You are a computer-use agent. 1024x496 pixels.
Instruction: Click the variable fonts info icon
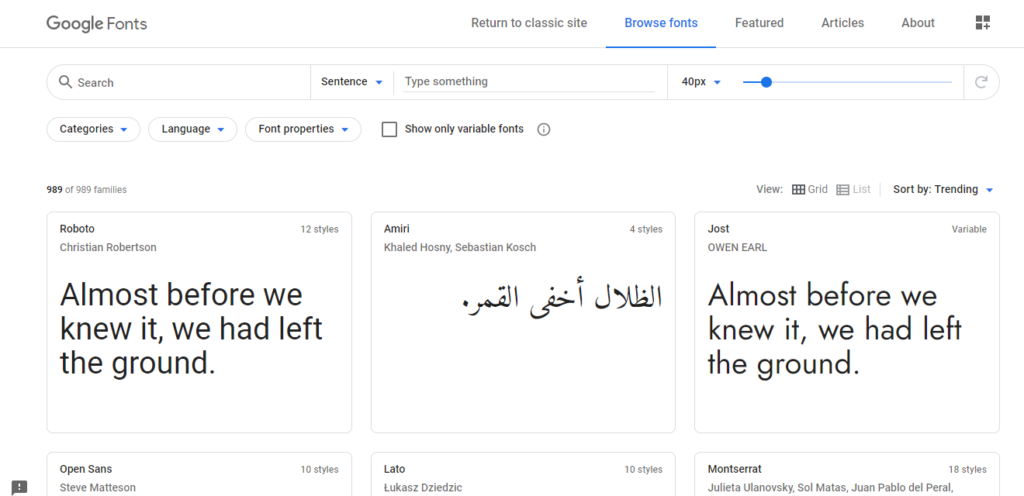pyautogui.click(x=544, y=129)
